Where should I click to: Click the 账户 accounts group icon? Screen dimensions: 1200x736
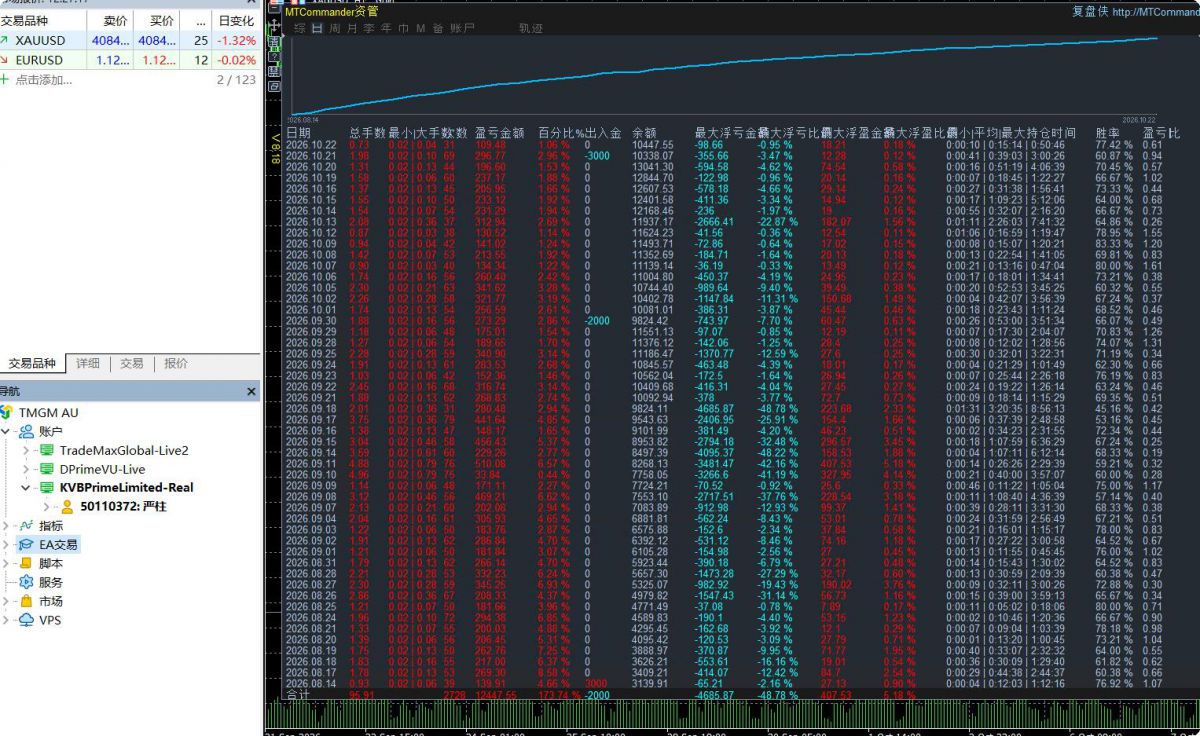coord(26,431)
